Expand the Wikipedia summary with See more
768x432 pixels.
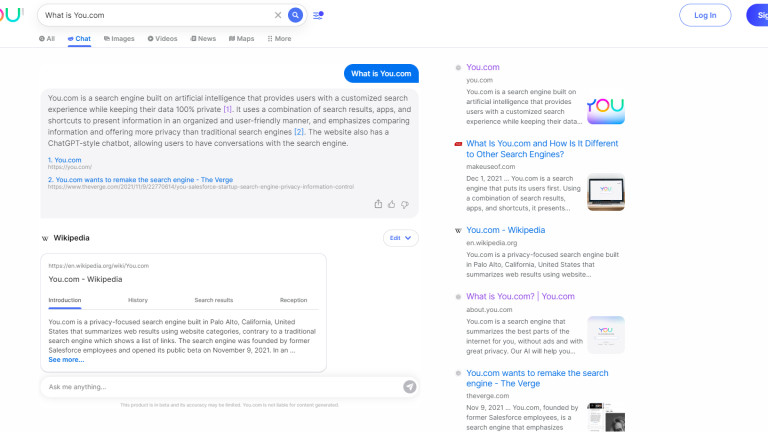tap(66, 359)
